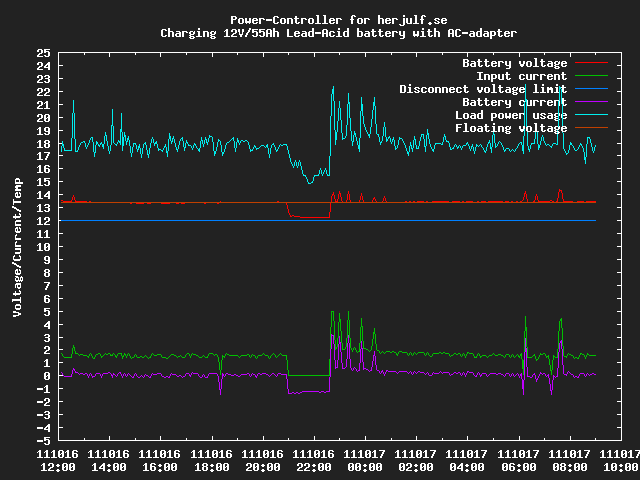
Task: Click the "Battery voltage" legend label
Action: [514, 63]
